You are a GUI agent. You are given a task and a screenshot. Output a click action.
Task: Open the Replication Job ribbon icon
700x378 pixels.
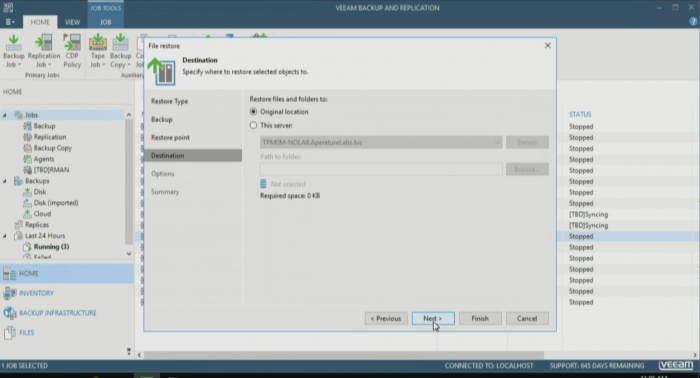point(43,44)
